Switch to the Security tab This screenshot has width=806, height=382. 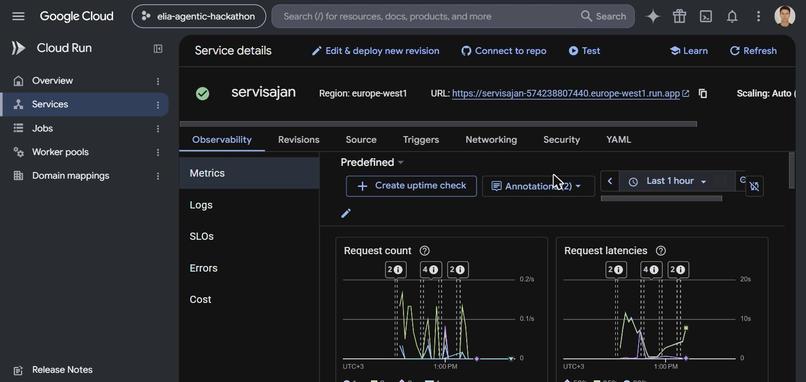pos(561,140)
